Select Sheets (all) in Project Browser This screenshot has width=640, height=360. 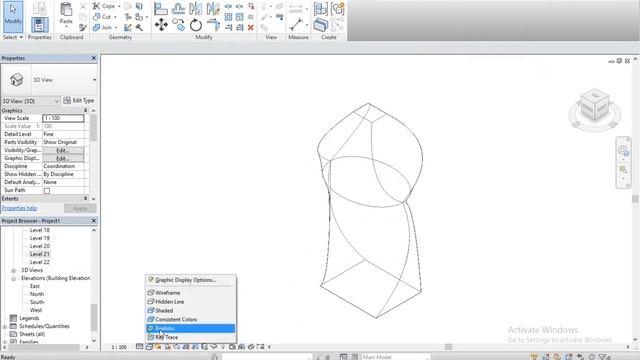[32, 334]
